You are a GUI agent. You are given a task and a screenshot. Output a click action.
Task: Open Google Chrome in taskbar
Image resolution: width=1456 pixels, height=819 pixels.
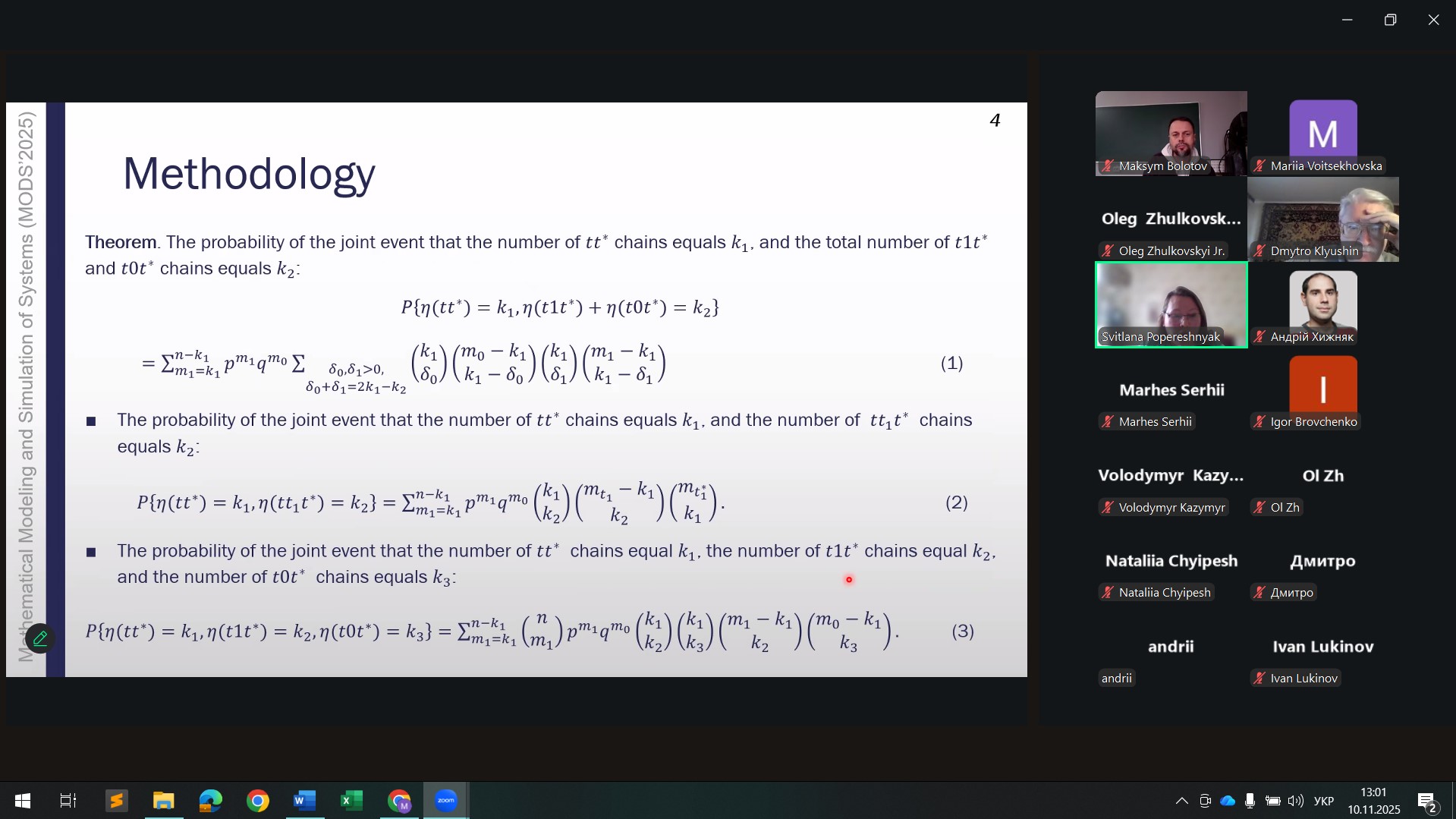point(258,801)
